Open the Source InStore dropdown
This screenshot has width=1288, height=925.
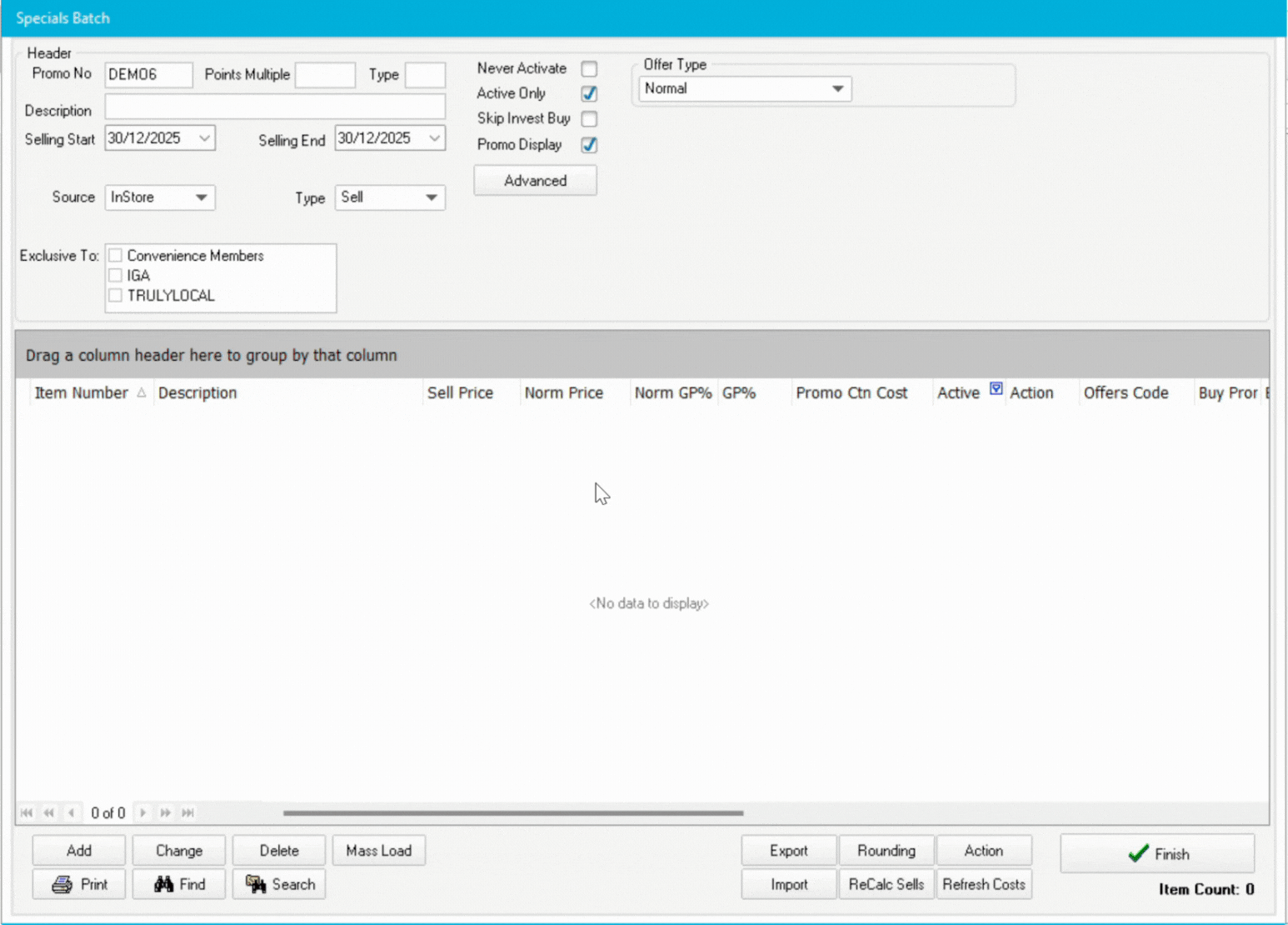pyautogui.click(x=201, y=197)
